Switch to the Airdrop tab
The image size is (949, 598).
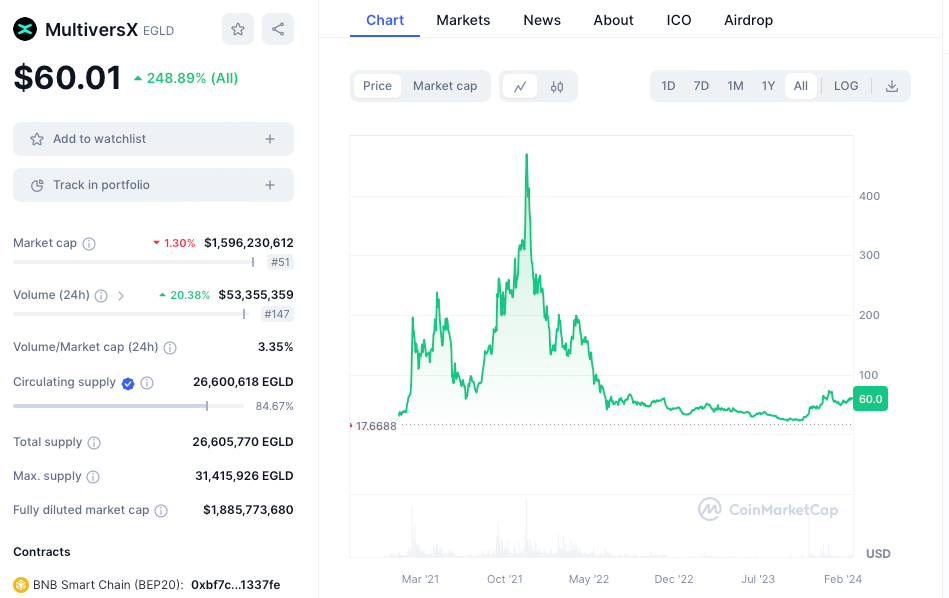(748, 20)
